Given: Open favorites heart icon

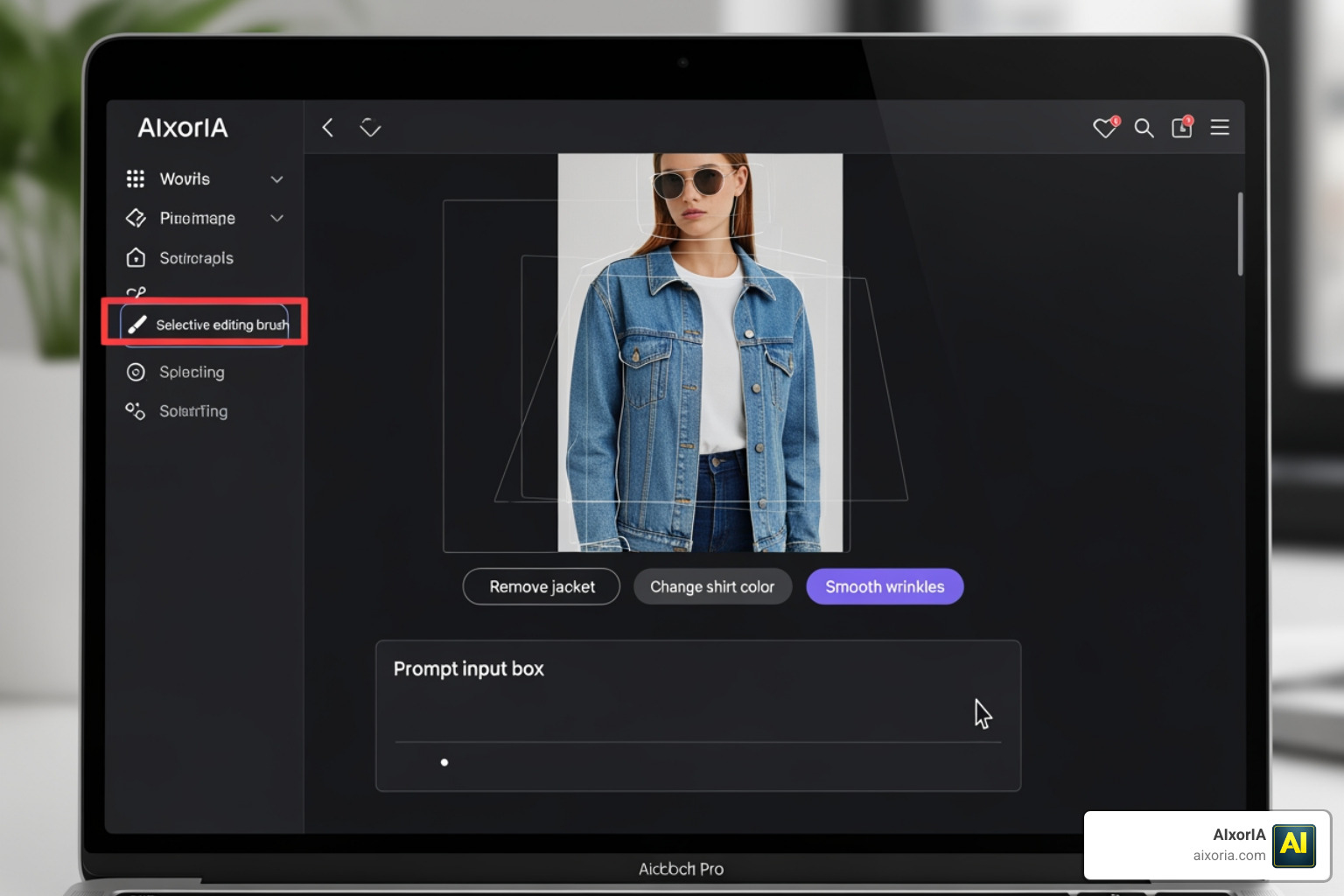Looking at the screenshot, I should 1106,128.
